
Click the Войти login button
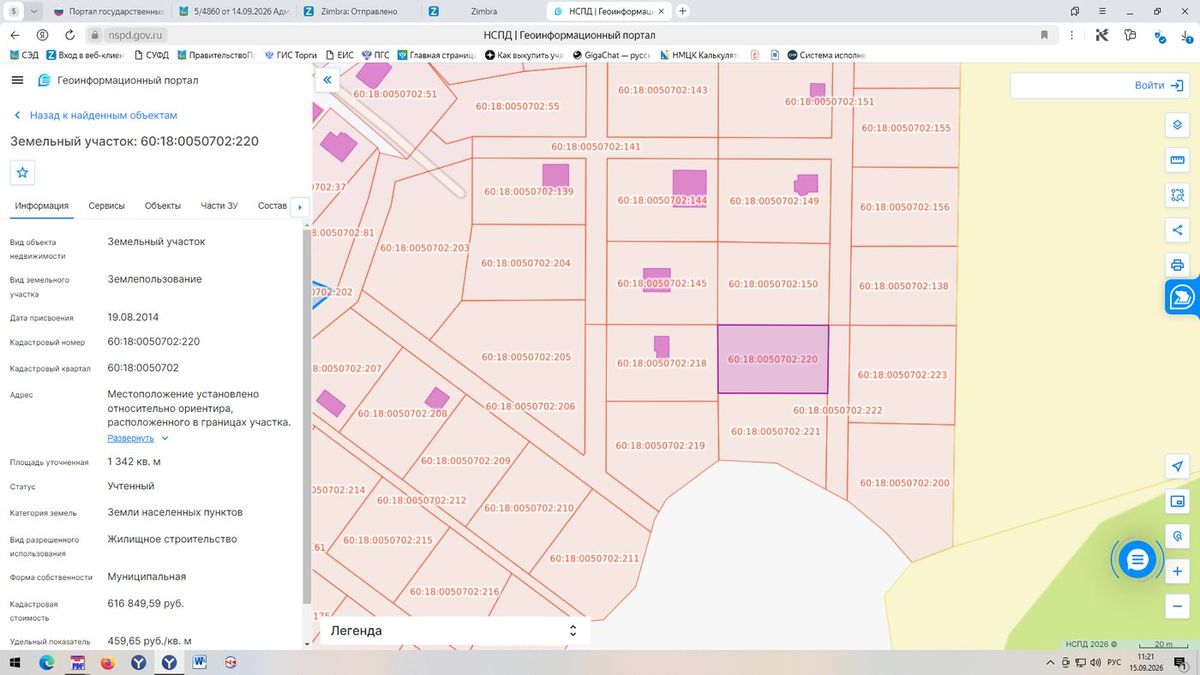1159,86
